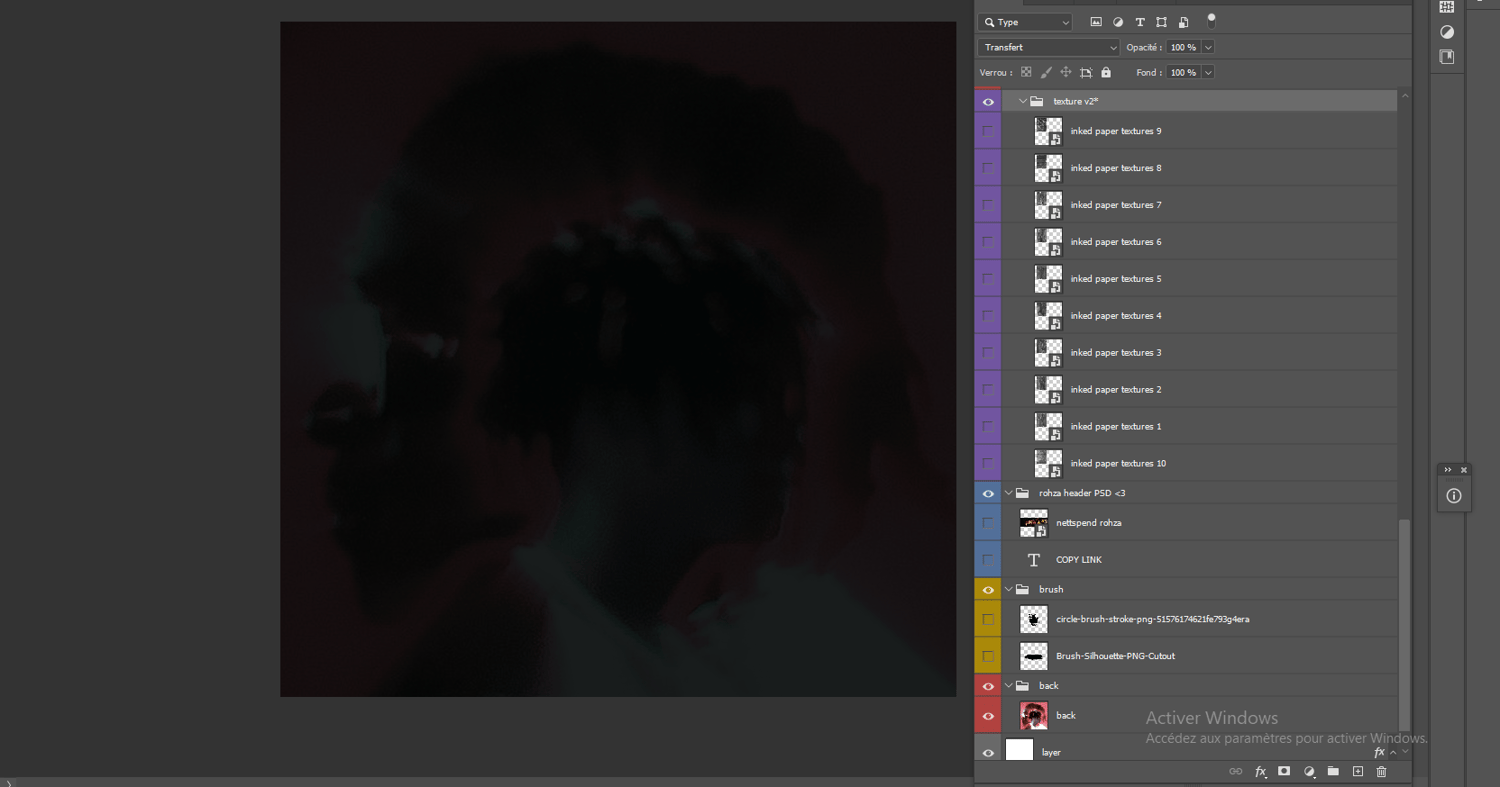This screenshot has height=787, width=1500.
Task: Click the folder icon of brush group
Action: click(x=1023, y=589)
